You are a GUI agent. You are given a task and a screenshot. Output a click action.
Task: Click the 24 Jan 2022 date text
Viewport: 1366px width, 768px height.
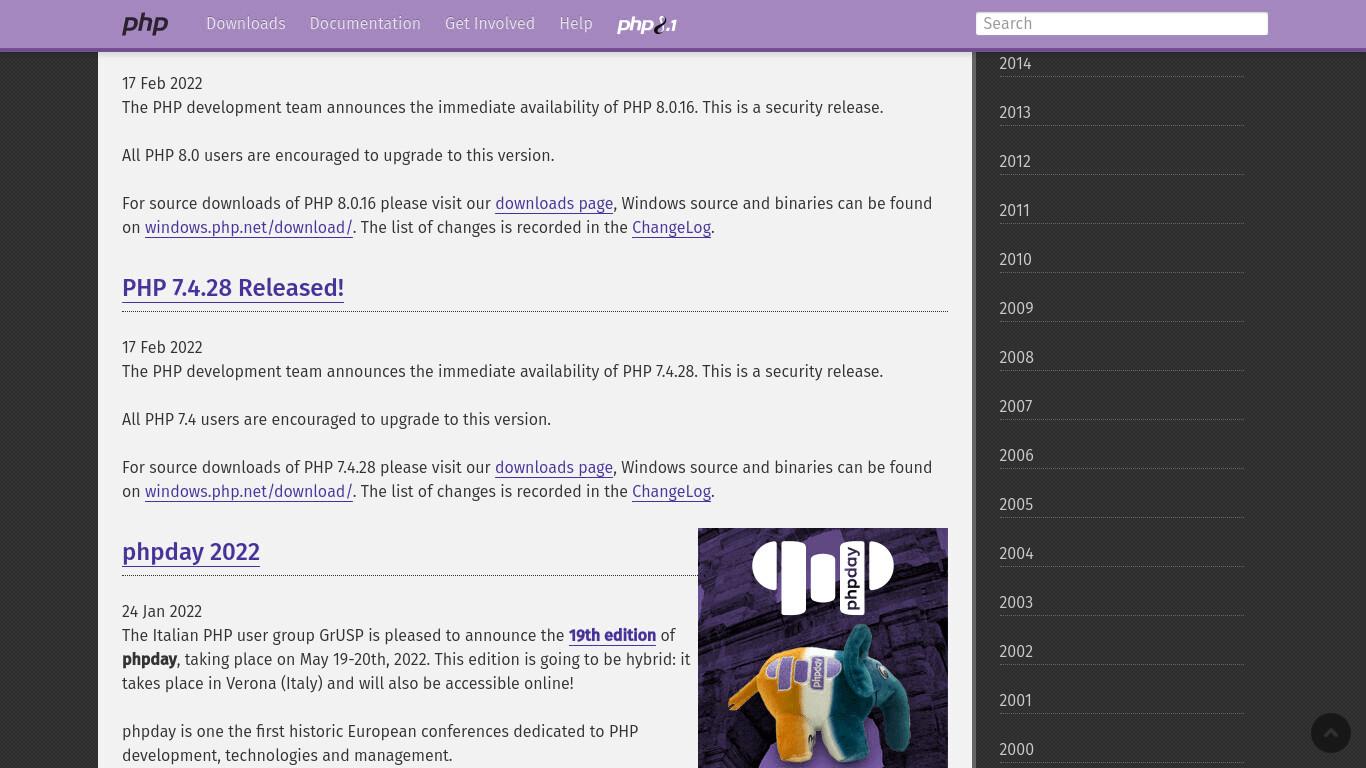pos(162,612)
